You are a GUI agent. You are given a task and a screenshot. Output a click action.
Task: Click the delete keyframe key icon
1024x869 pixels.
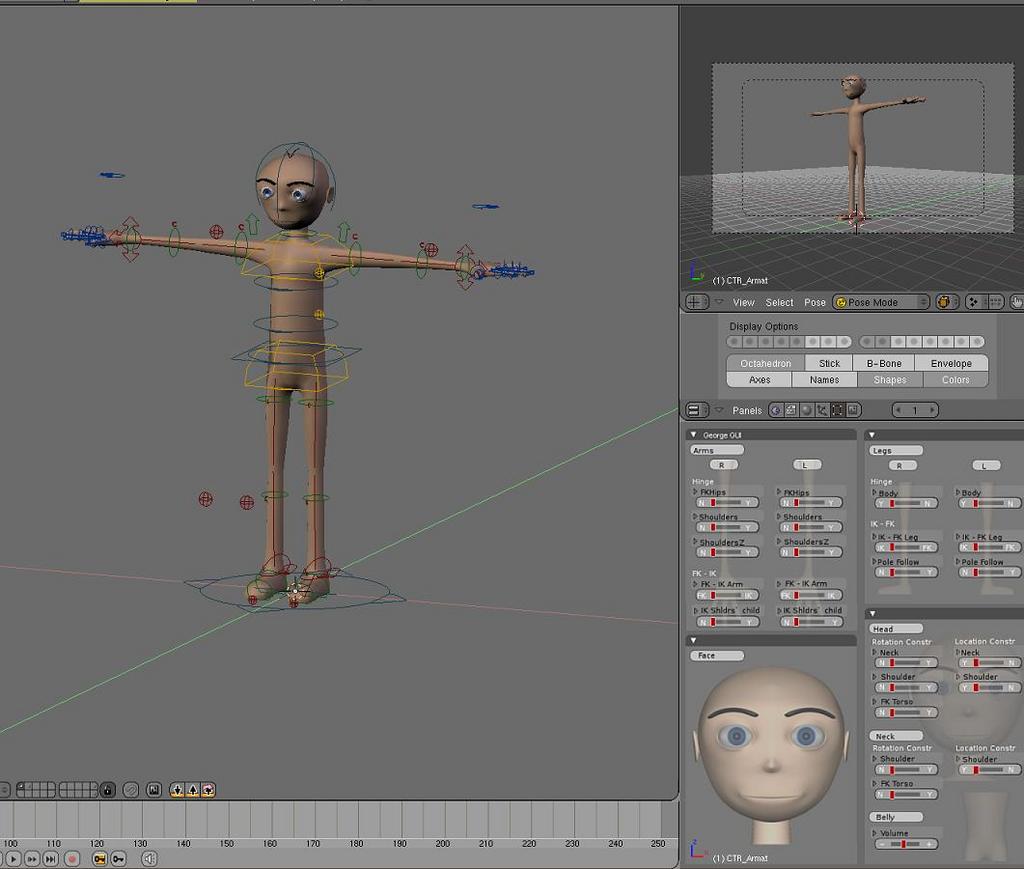[x=119, y=859]
